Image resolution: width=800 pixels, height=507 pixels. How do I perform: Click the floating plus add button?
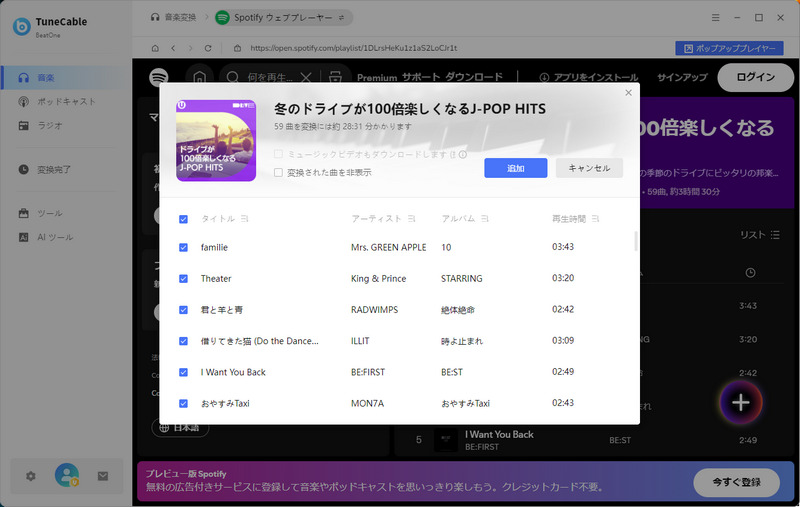coord(741,402)
